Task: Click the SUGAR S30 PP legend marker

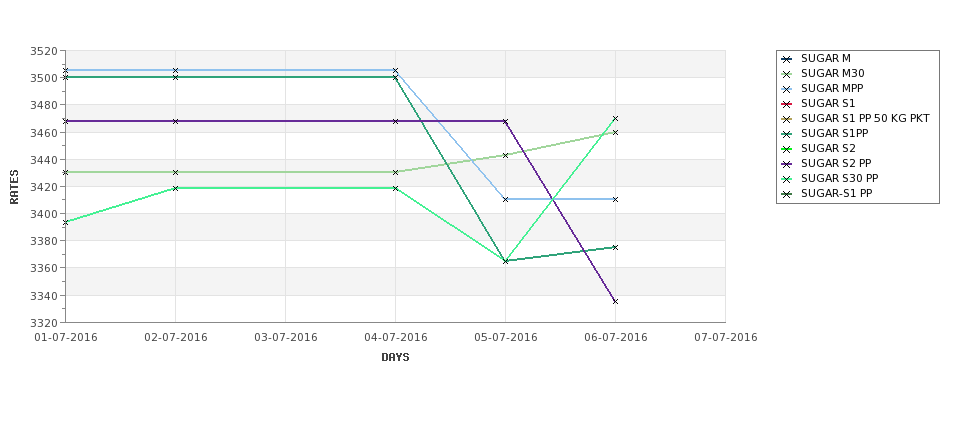Action: [787, 178]
